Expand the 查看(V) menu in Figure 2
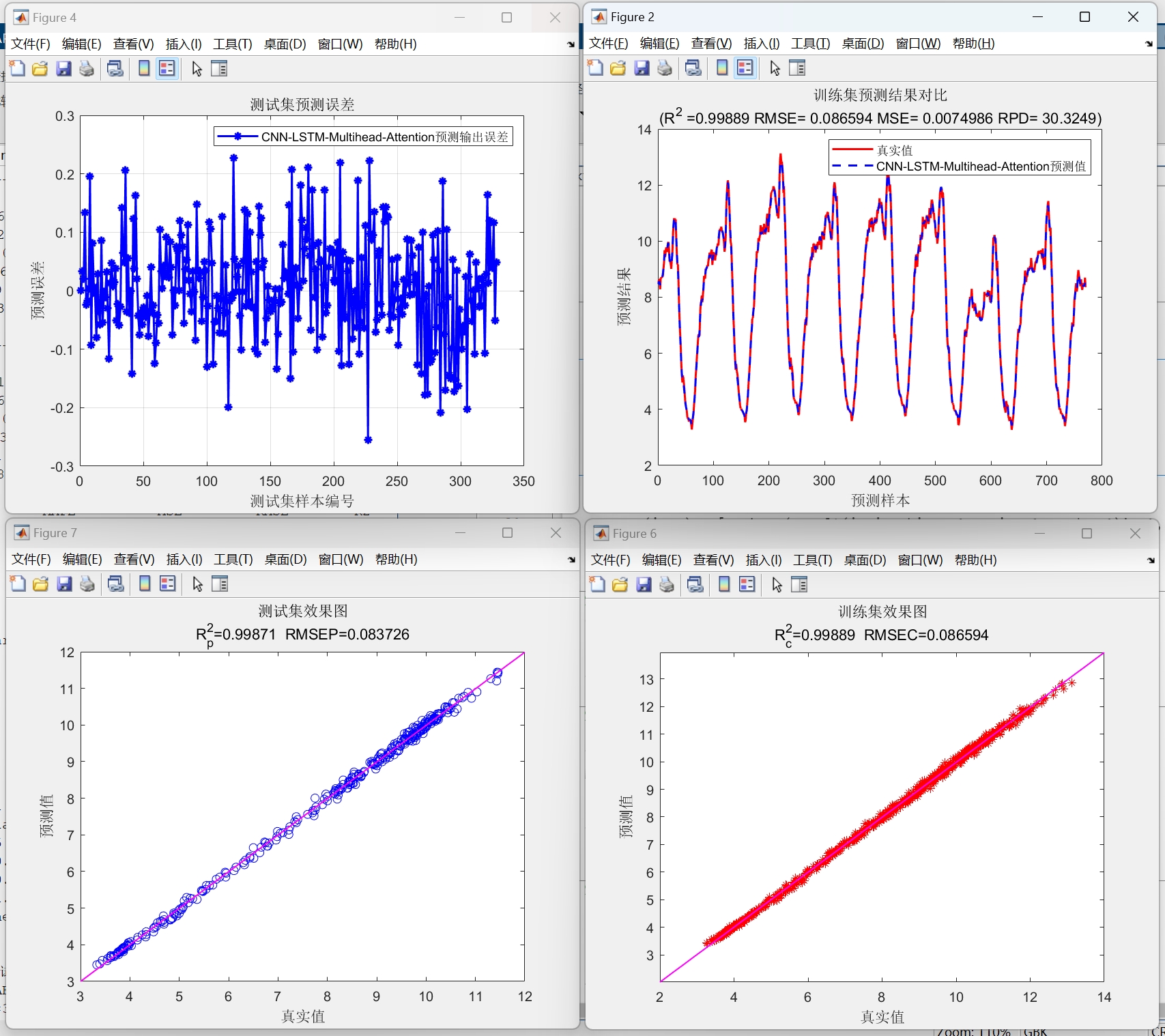1165x1036 pixels. pos(710,43)
